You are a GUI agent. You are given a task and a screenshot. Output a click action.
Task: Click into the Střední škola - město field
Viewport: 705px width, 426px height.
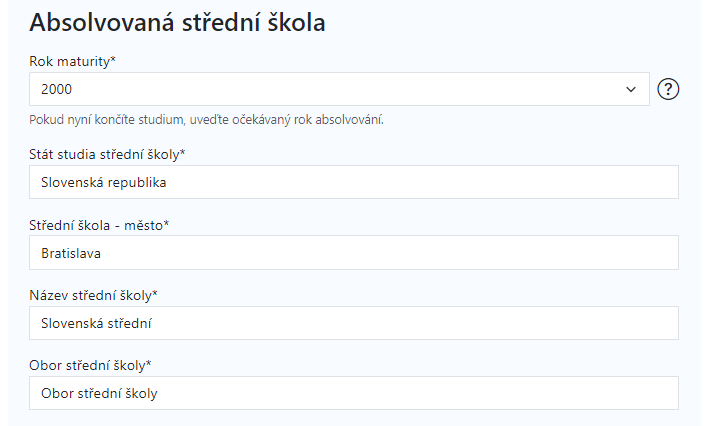(354, 253)
